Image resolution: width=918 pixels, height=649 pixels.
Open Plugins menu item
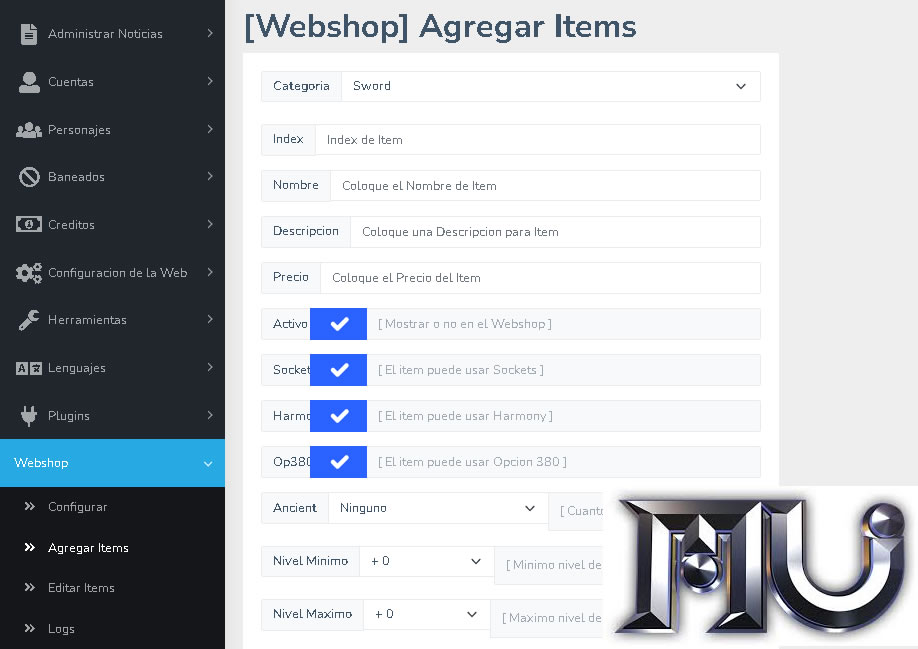click(112, 416)
